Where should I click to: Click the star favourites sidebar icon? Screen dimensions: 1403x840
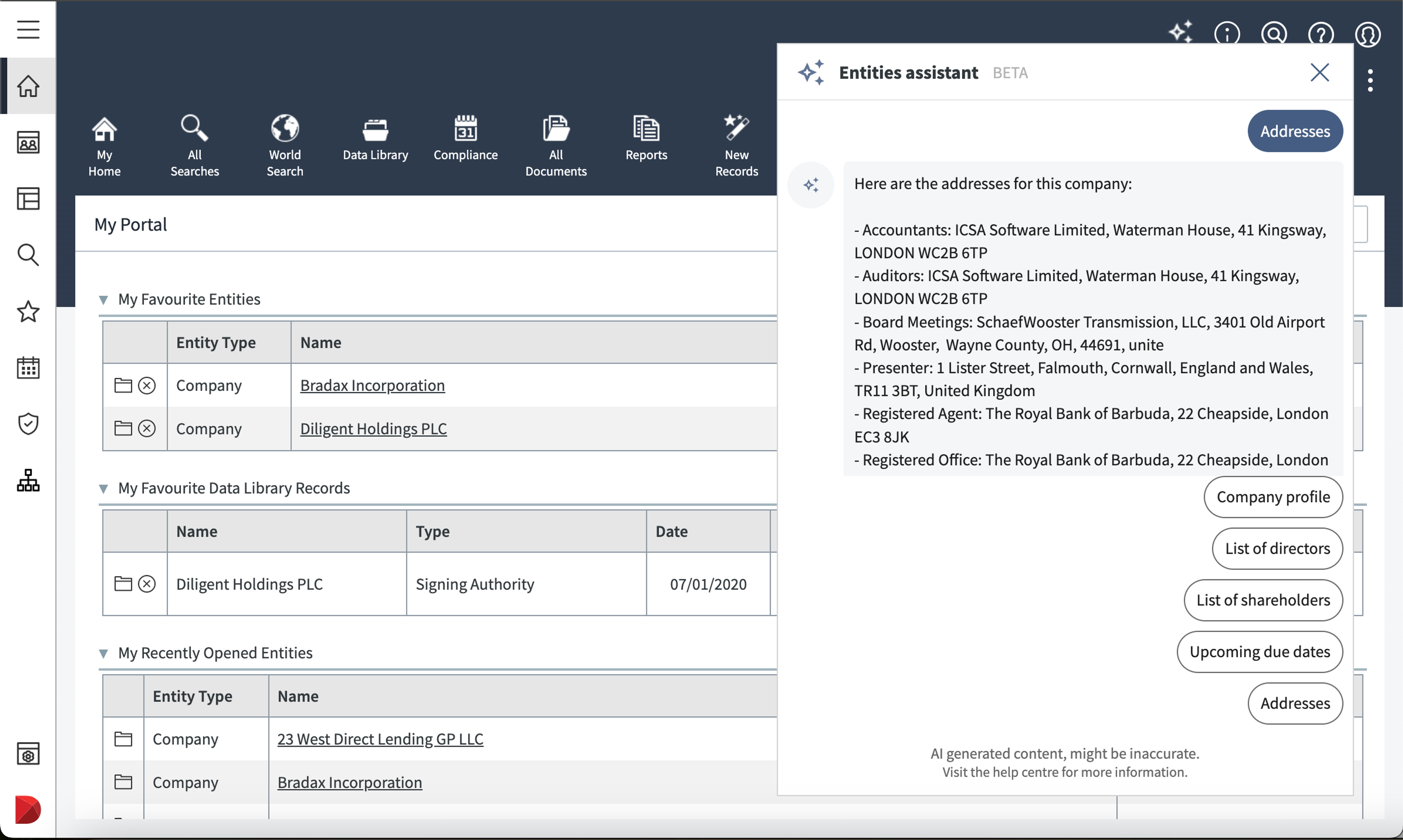28,311
